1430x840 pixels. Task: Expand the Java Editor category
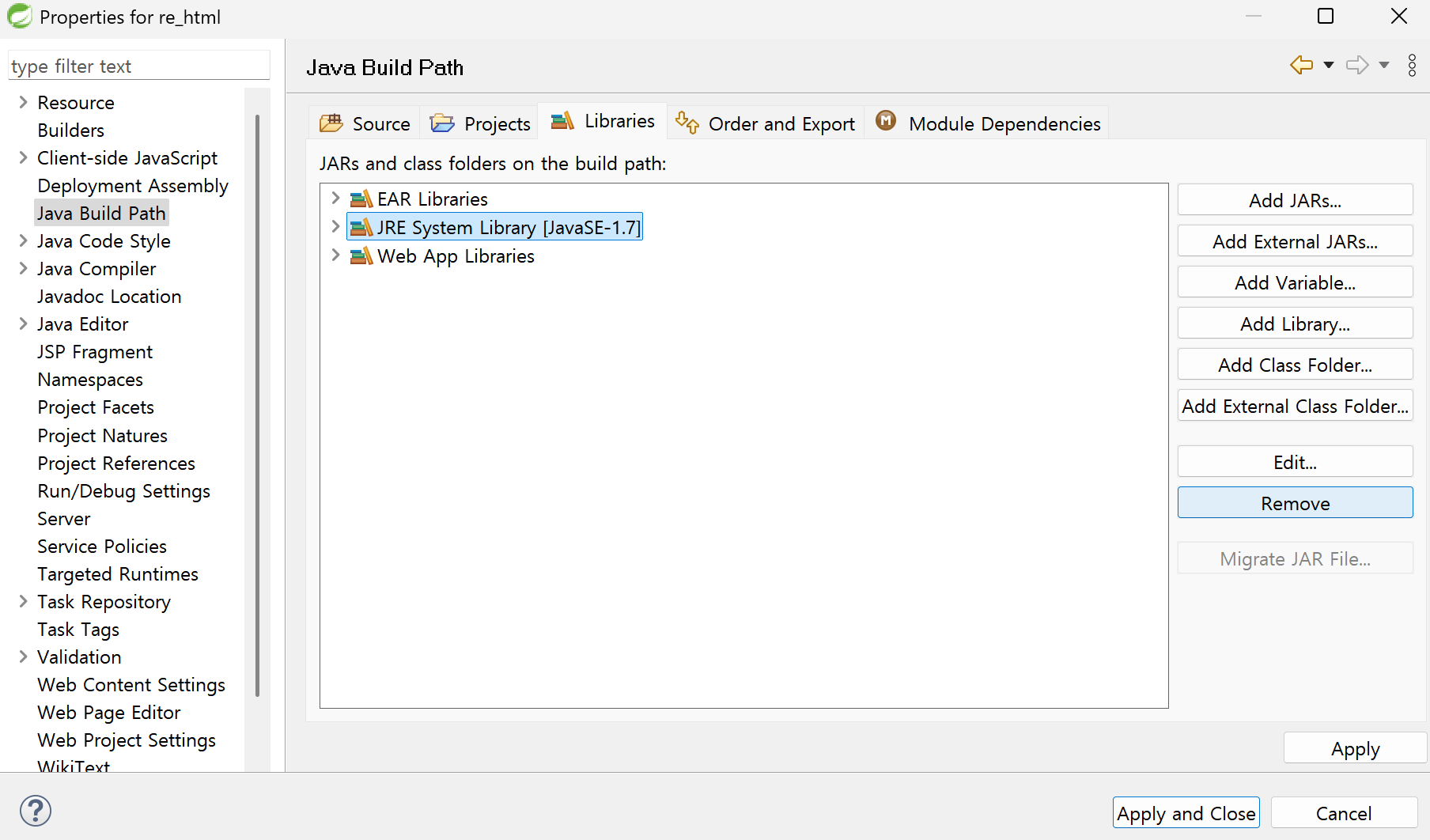(x=23, y=324)
